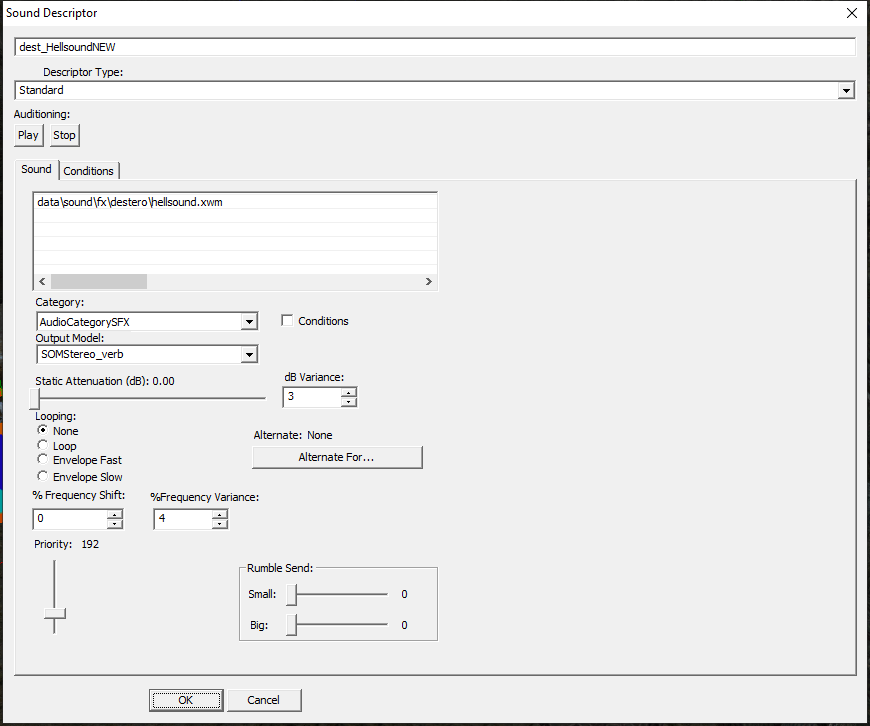Click the Alternate For... button
The image size is (870, 726).
coord(337,457)
